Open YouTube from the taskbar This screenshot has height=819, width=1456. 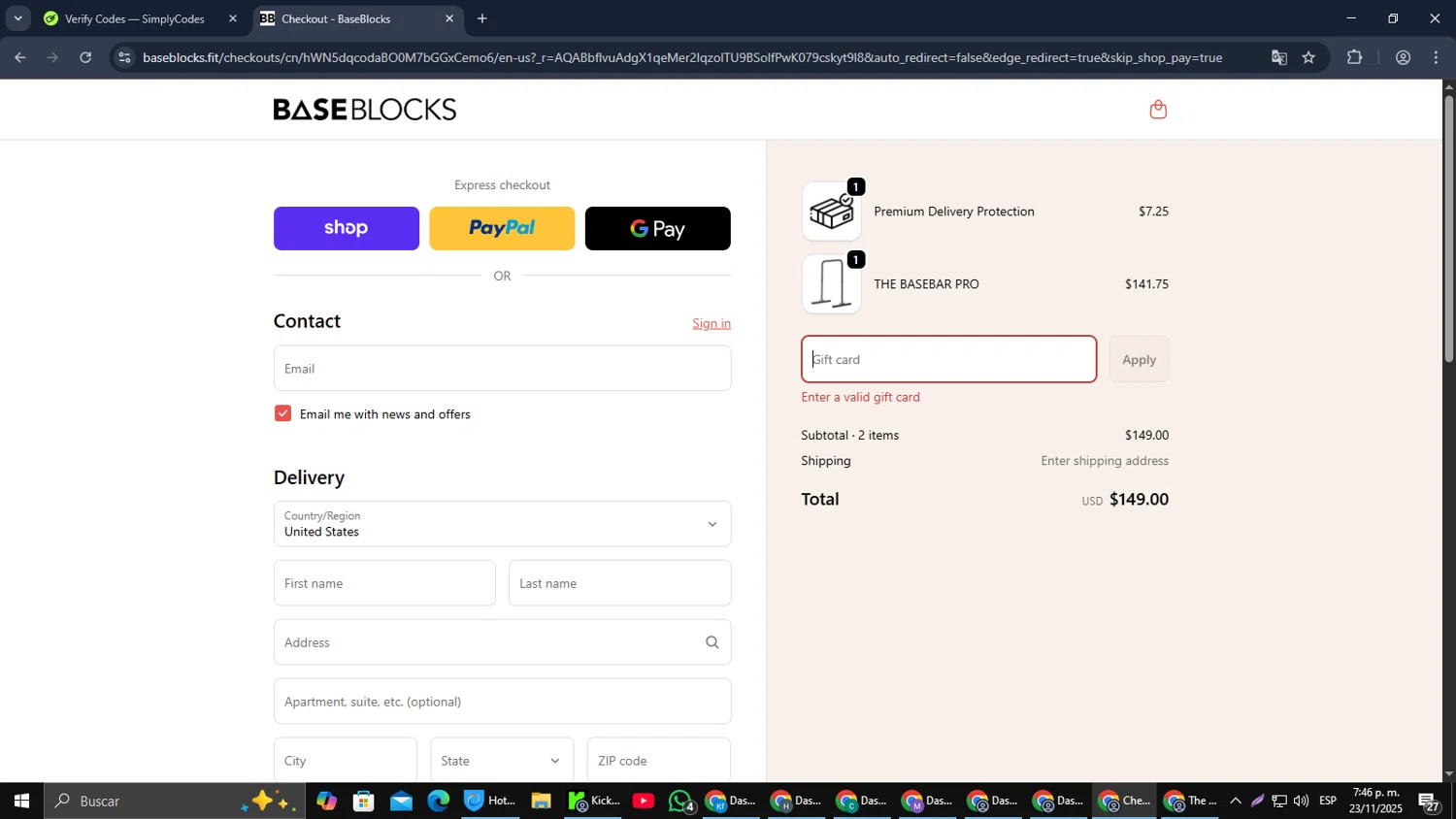tap(643, 801)
